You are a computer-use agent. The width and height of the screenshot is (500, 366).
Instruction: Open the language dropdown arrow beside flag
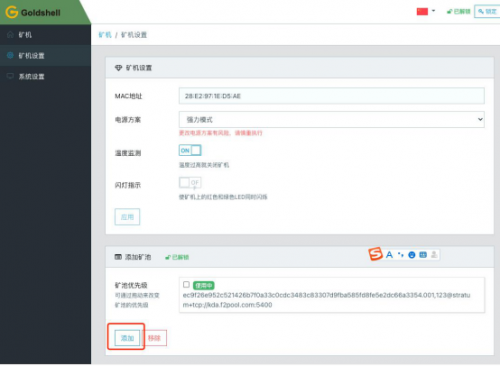(x=433, y=11)
